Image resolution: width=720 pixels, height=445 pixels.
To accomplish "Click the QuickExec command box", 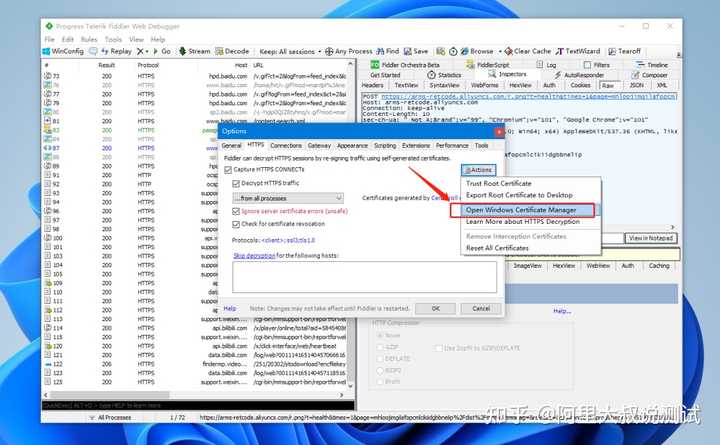I will point(198,406).
